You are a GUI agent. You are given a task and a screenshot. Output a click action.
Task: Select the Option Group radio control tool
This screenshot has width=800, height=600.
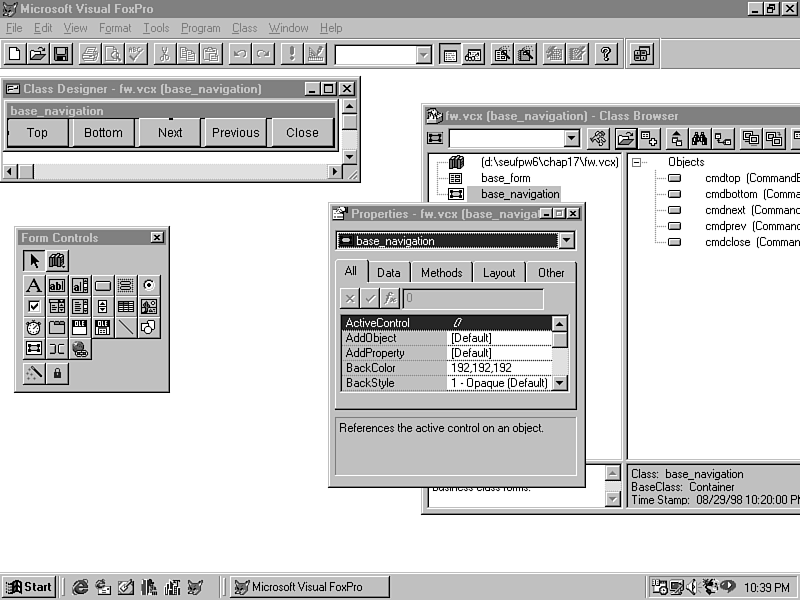pos(149,286)
